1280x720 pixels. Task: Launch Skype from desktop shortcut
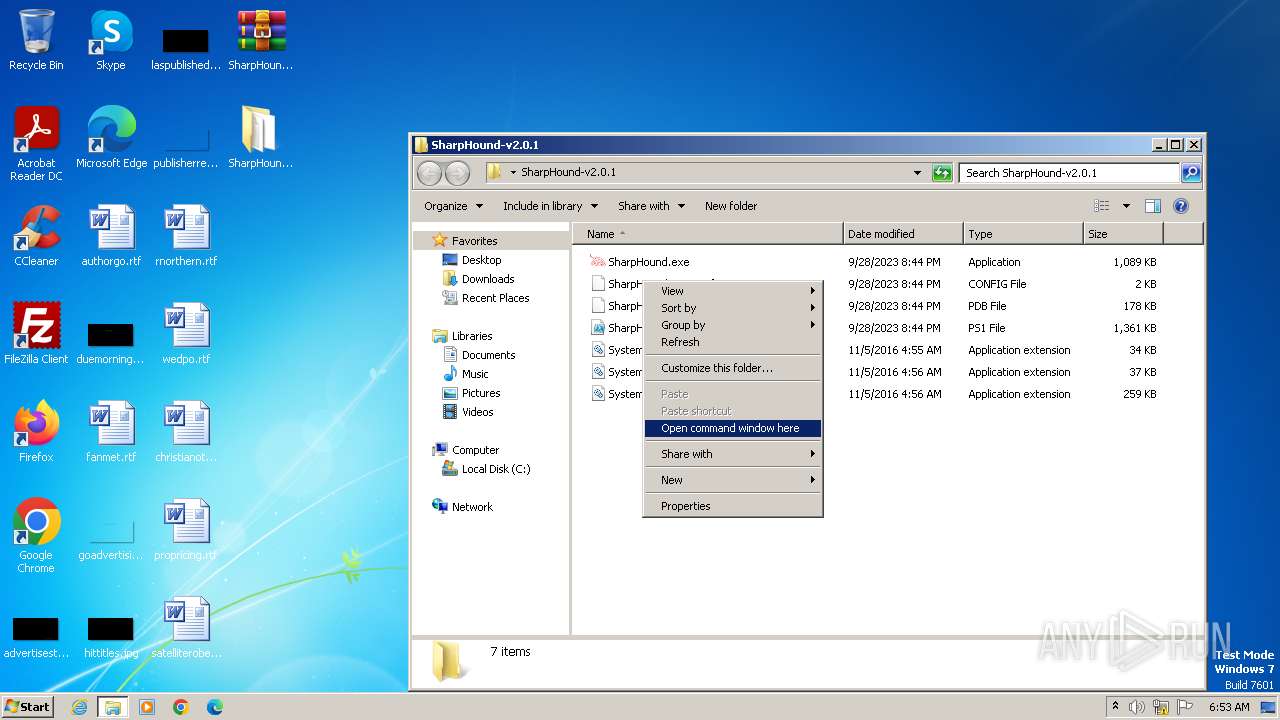(110, 40)
